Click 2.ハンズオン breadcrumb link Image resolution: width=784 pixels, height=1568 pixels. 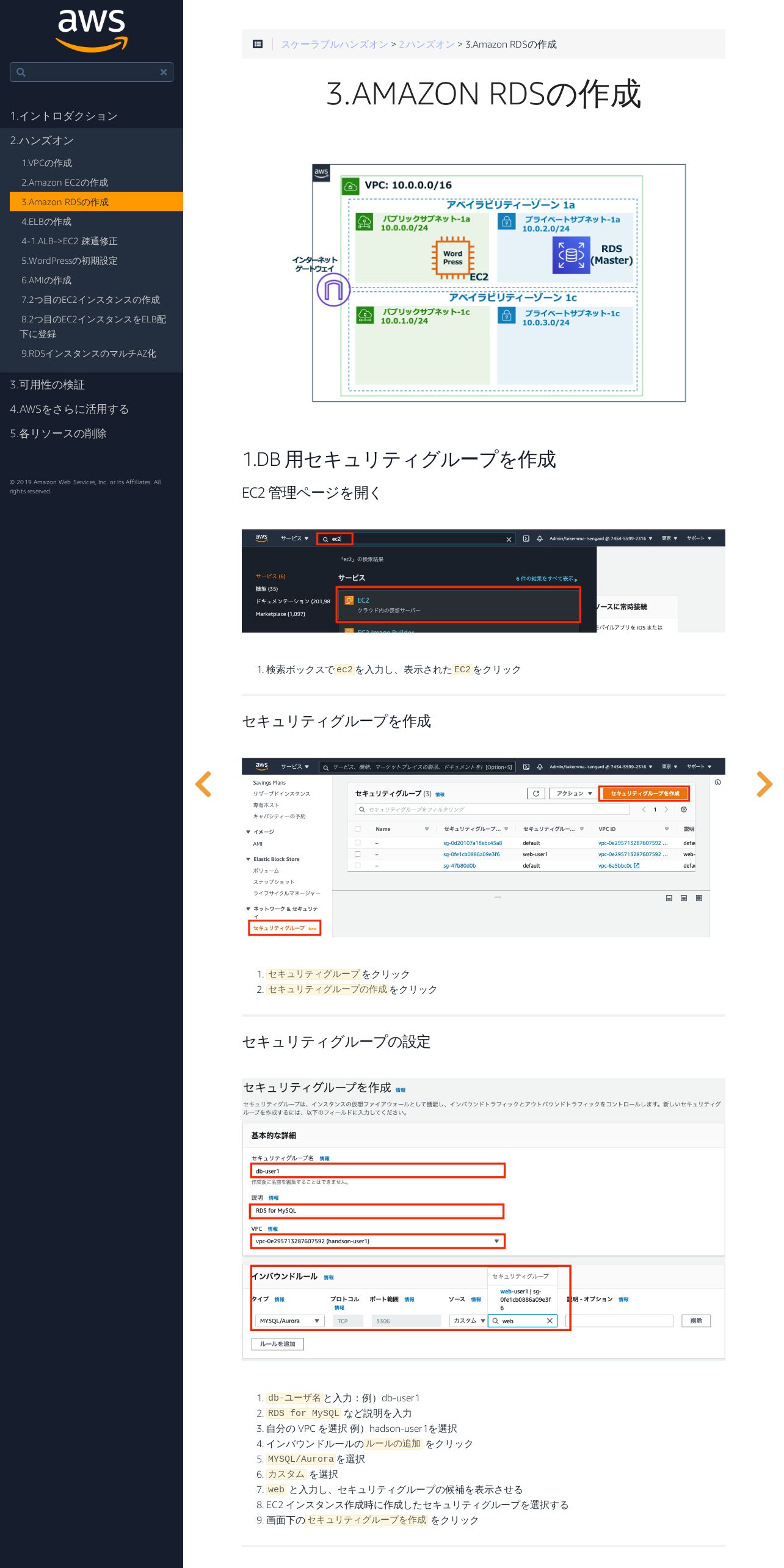click(x=427, y=45)
